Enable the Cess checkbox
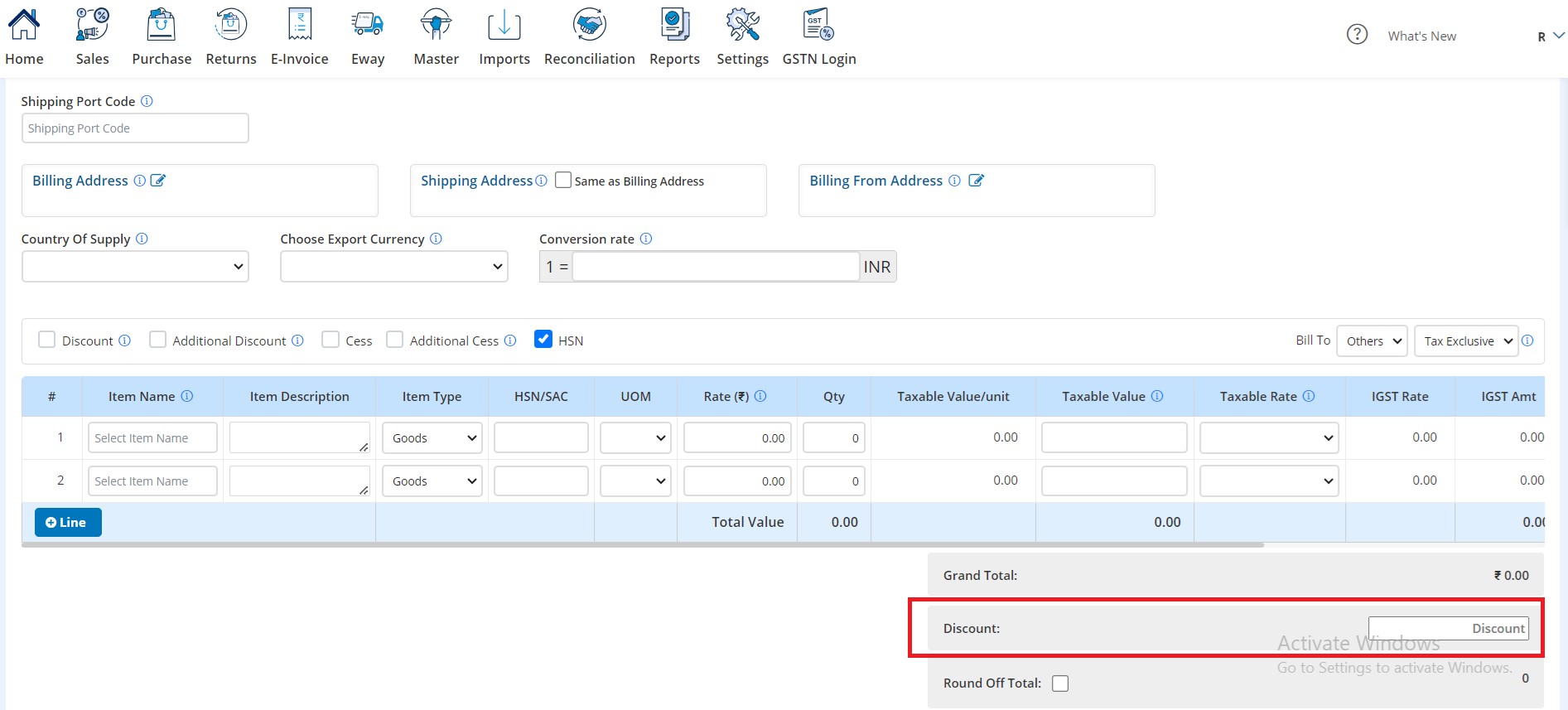1568x710 pixels. pos(330,340)
